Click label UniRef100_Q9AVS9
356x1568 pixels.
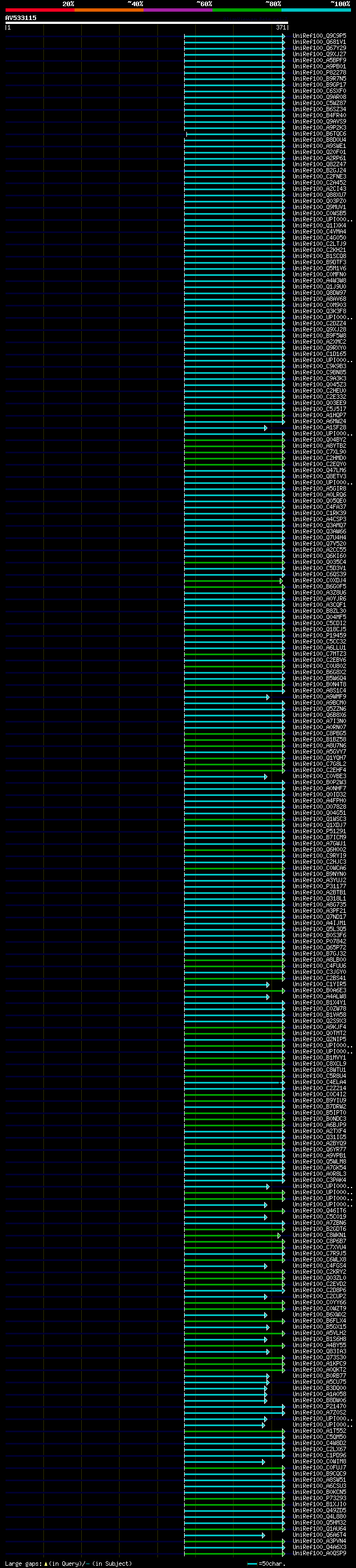(x=319, y=121)
